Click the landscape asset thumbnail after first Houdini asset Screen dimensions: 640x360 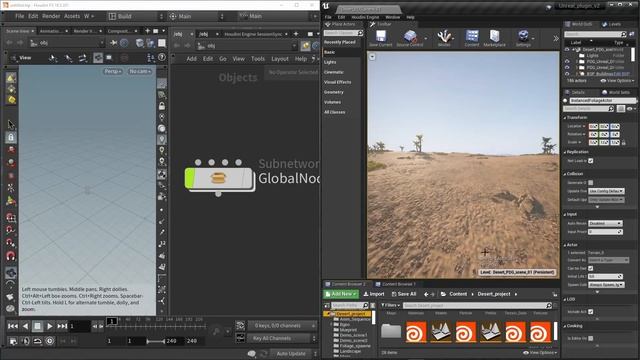pyautogui.click(x=441, y=331)
